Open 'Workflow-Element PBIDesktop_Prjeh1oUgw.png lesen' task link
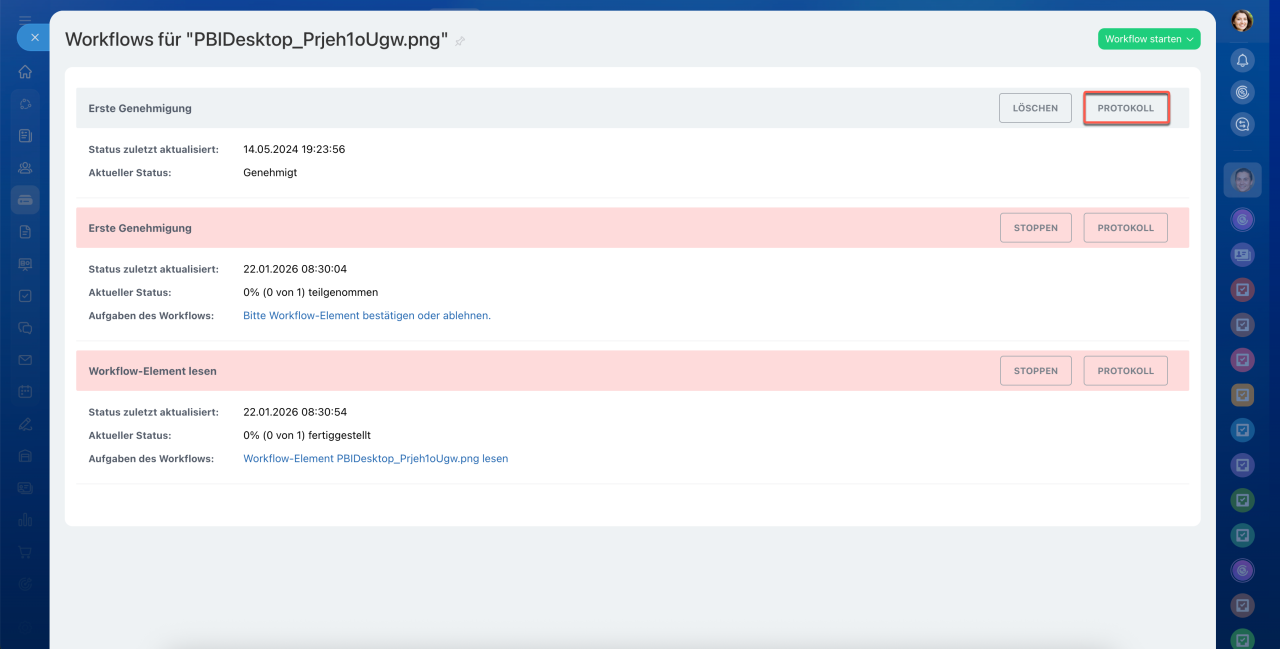1280x649 pixels. pyautogui.click(x=375, y=459)
